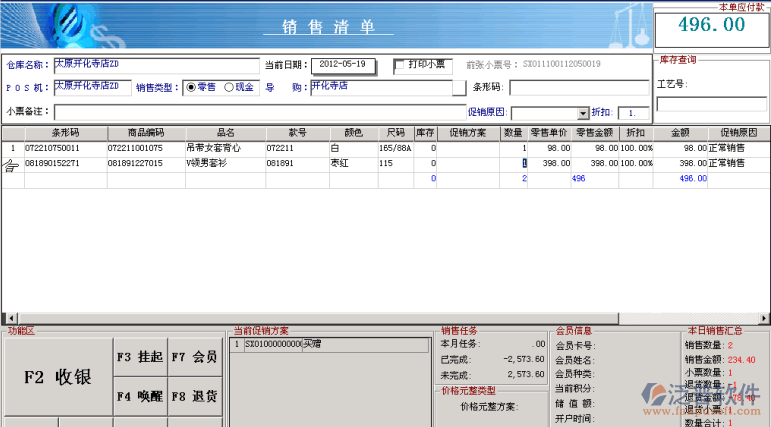The width and height of the screenshot is (771, 427).
Task: Click the horizontal scrollbar left arrow
Action: [6, 317]
